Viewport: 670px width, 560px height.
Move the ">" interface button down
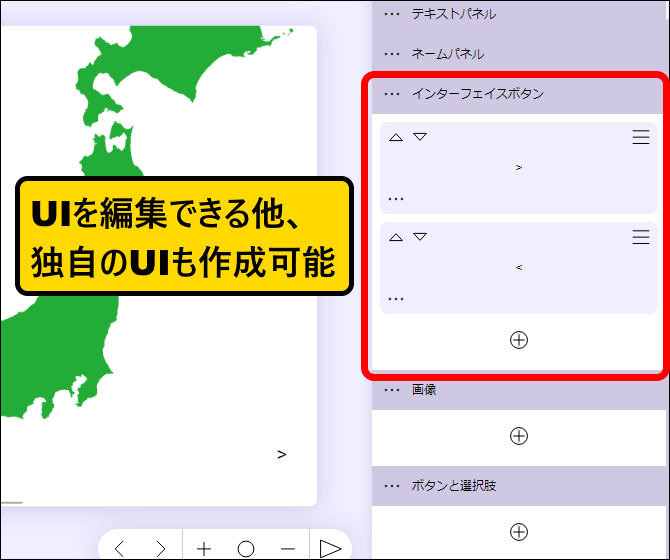420,138
